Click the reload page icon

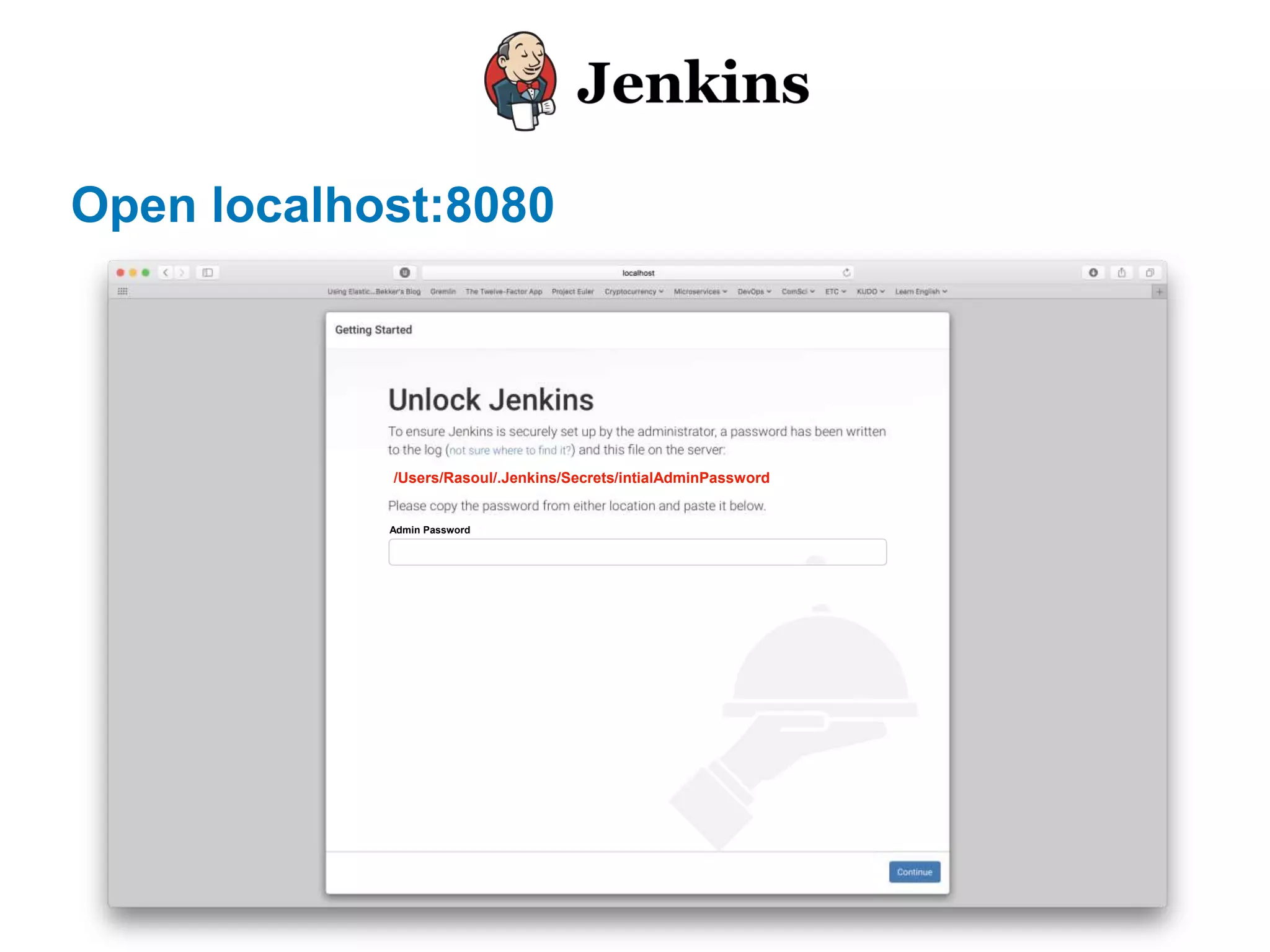(x=846, y=273)
